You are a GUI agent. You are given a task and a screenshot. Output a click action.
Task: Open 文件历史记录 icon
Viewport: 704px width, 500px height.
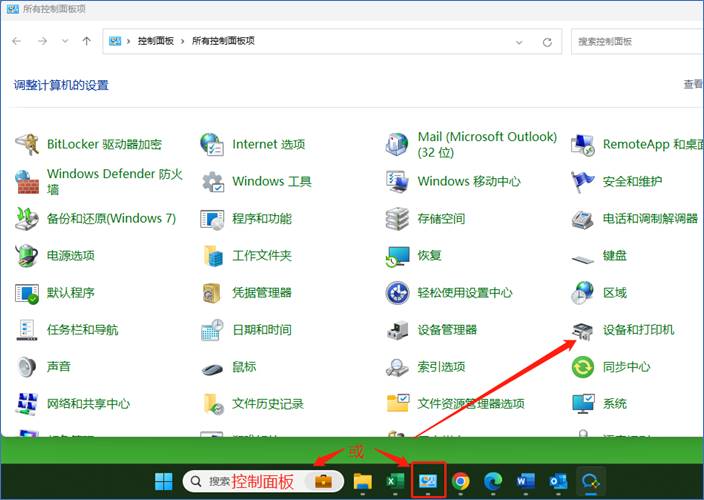[x=213, y=404]
